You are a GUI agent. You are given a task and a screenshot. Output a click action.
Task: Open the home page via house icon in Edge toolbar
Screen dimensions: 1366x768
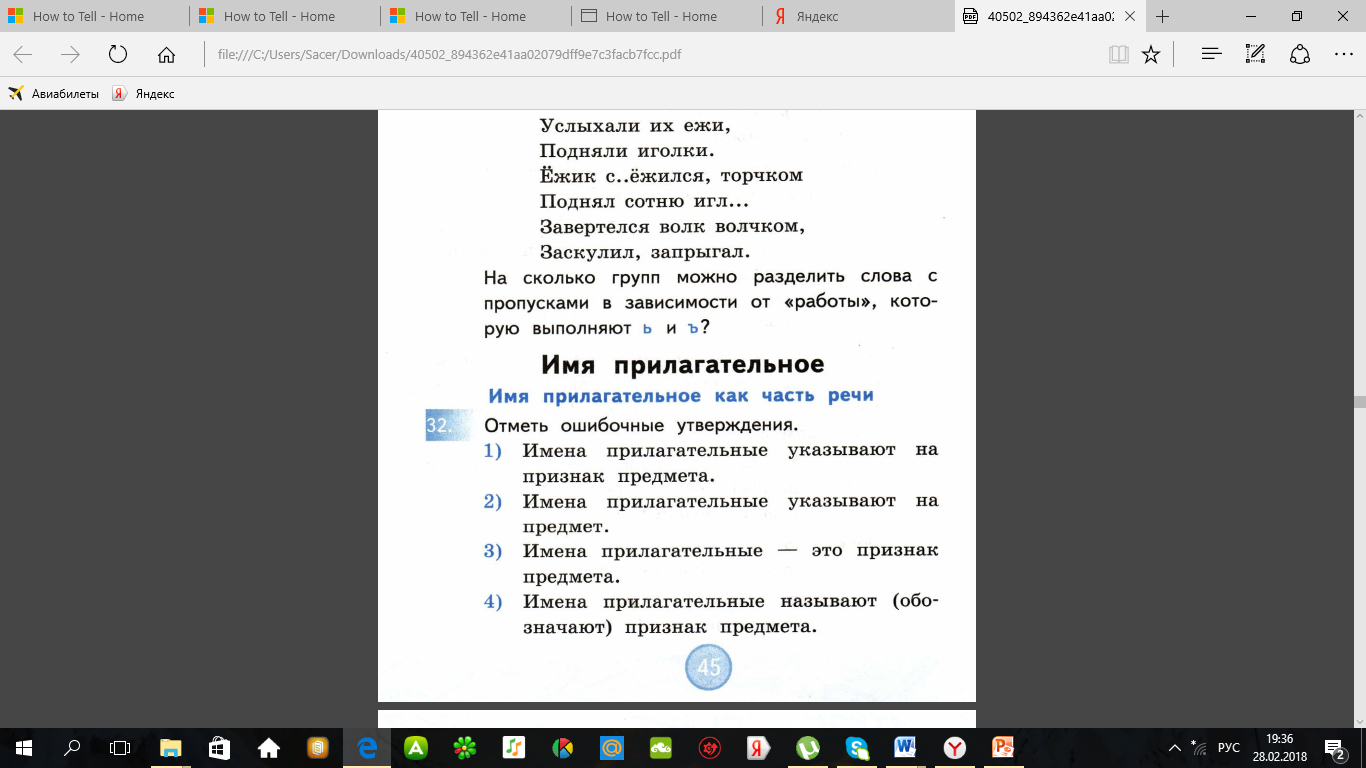click(x=166, y=55)
